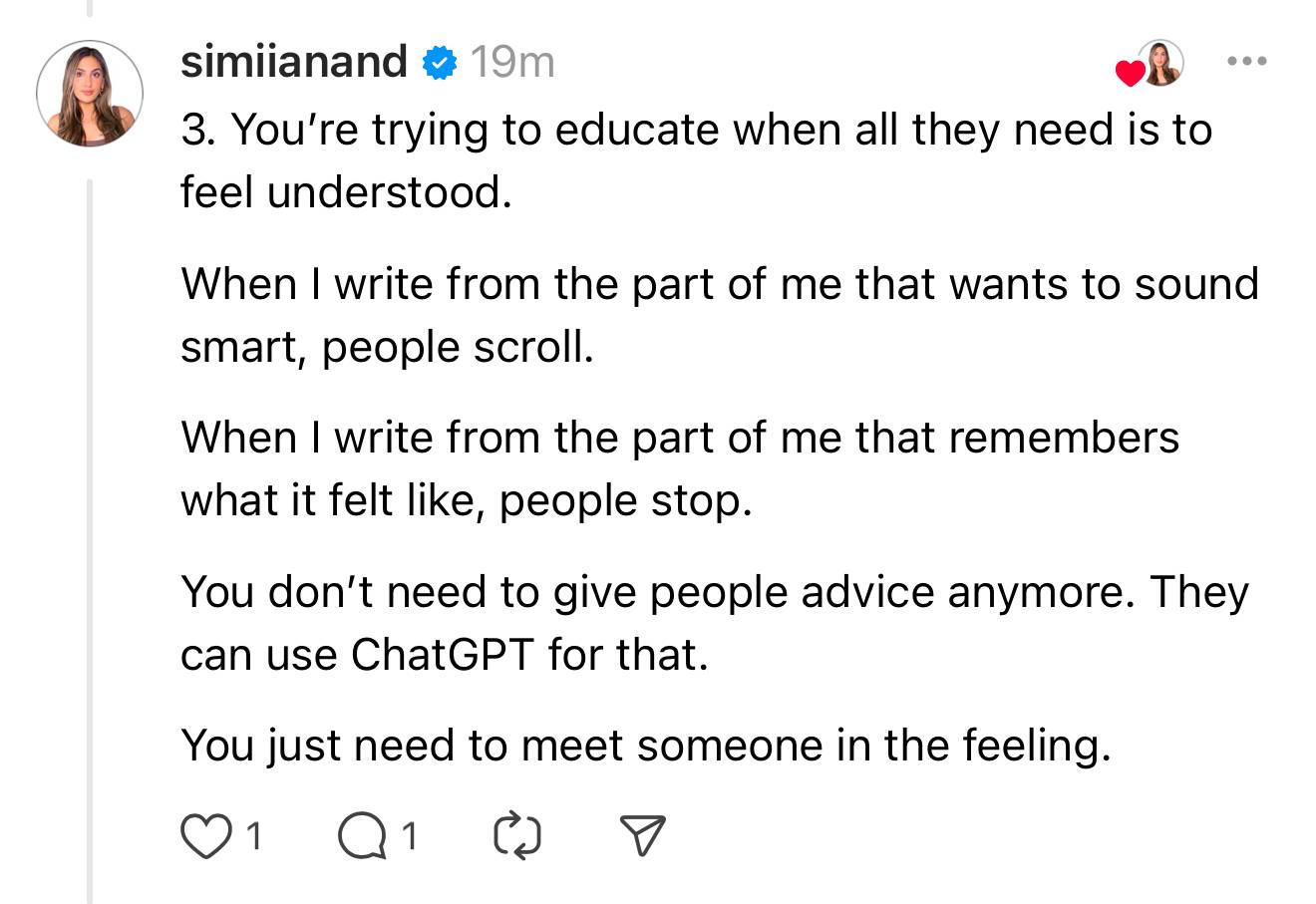
Task: Repost this thread using the repost icon
Action: (x=517, y=836)
